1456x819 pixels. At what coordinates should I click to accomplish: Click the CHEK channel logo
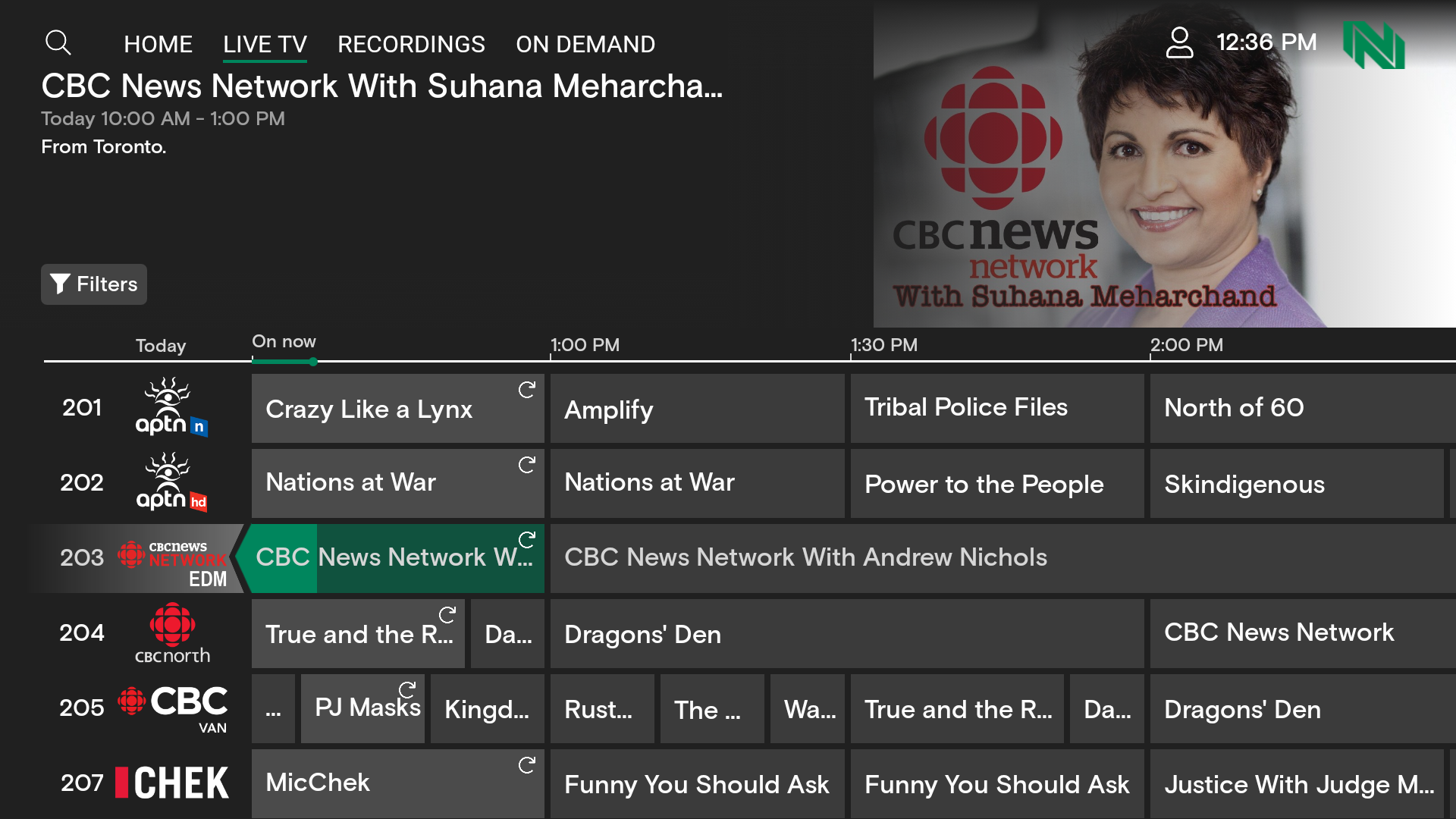pos(173,781)
